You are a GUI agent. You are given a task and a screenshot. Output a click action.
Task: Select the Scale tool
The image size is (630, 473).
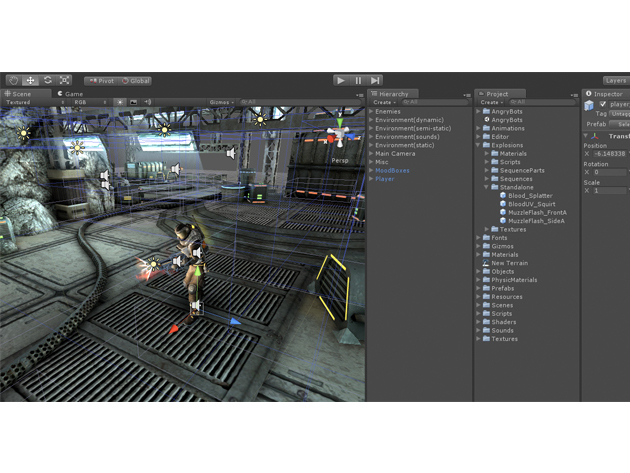click(x=64, y=80)
